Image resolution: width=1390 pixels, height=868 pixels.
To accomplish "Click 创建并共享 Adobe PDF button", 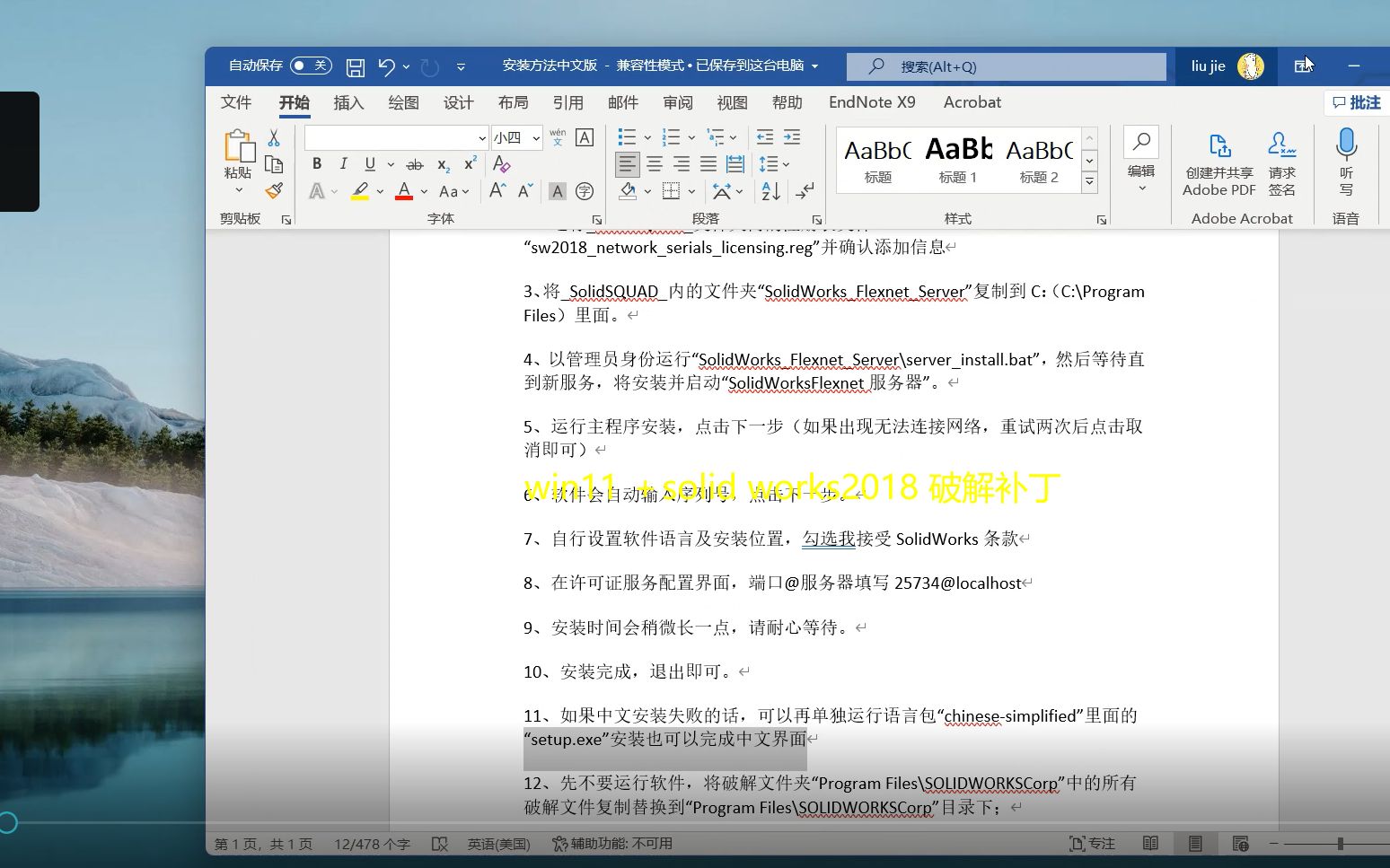I will pos(1219,163).
